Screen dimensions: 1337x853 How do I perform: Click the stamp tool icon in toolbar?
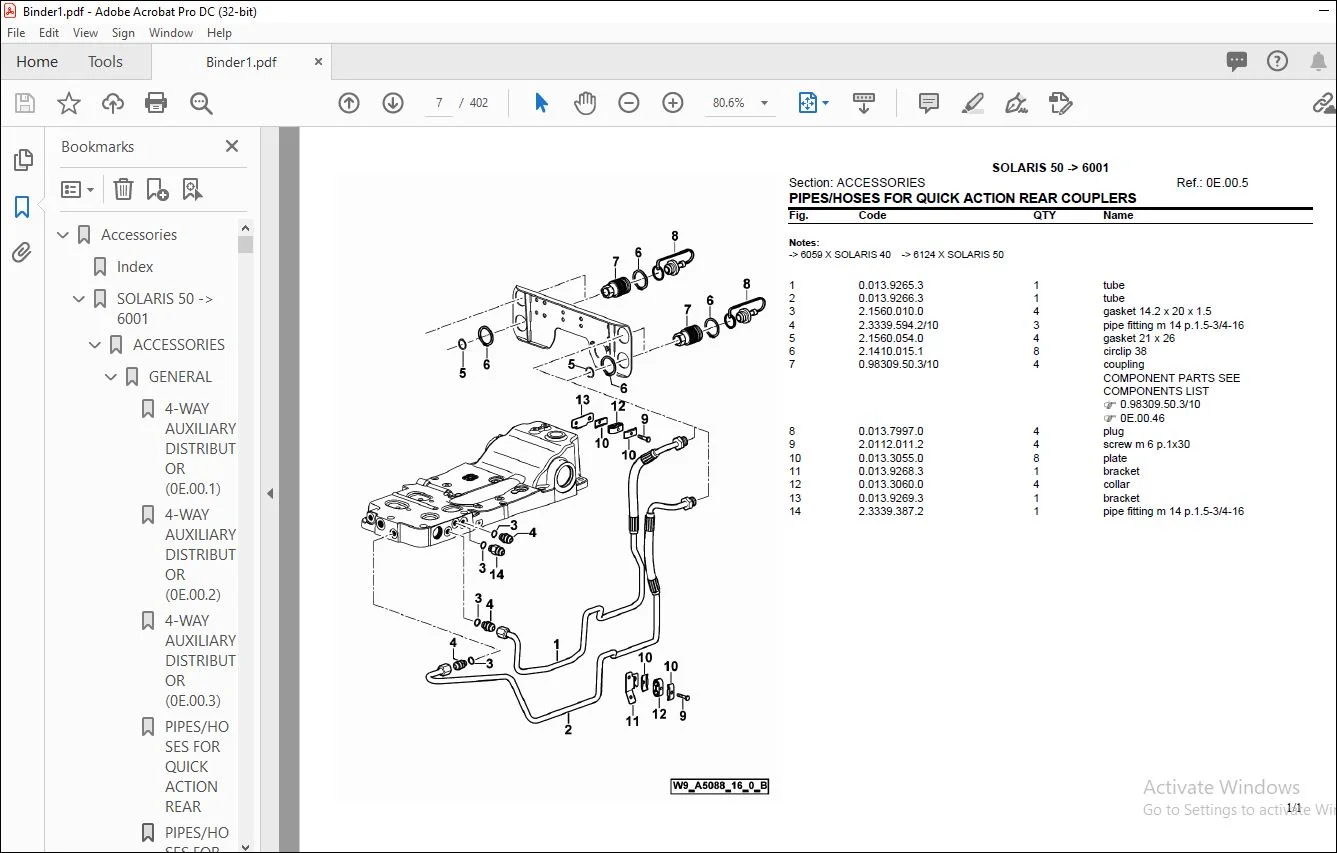pyautogui.click(x=1061, y=103)
